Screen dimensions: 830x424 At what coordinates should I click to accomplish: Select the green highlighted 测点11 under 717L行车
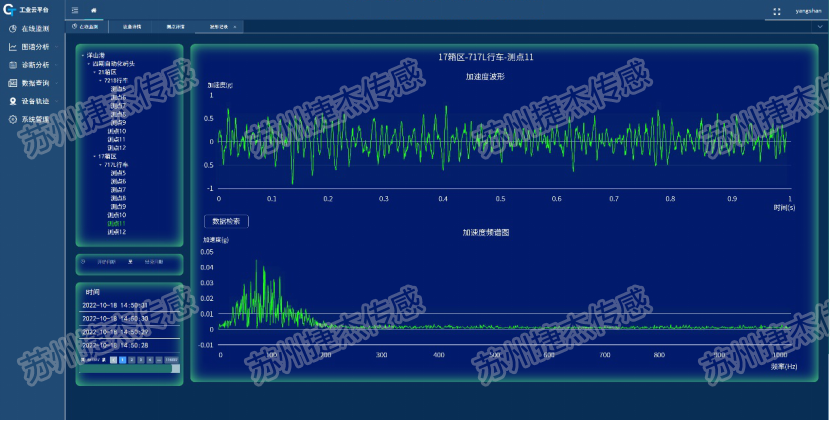coord(116,223)
